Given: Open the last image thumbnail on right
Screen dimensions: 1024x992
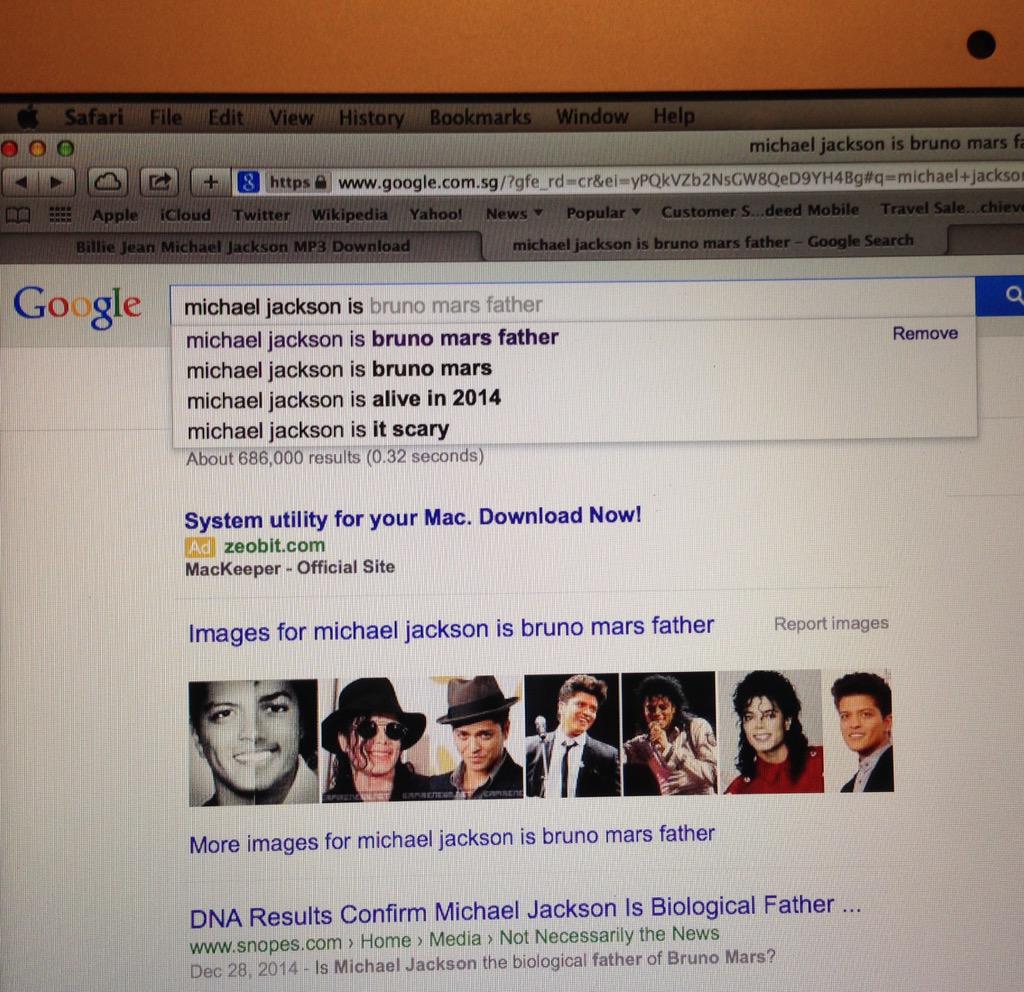Looking at the screenshot, I should tap(861, 731).
